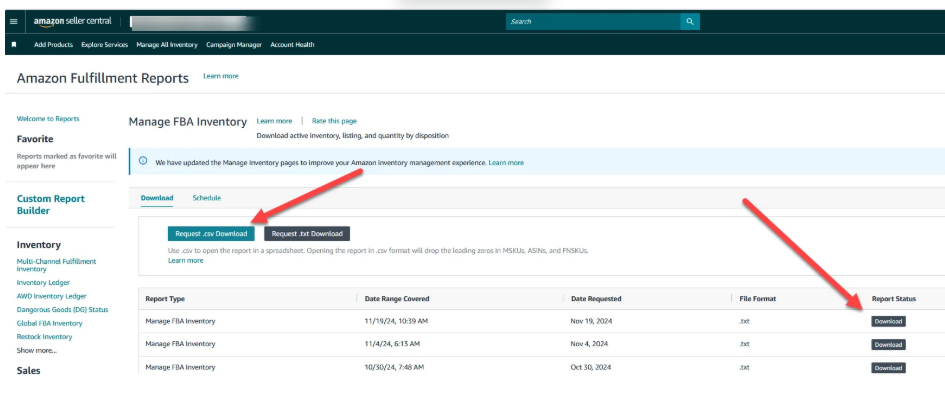Click the 11/19/24, 10:39 AM cell
The width and height of the screenshot is (945, 403).
click(396, 321)
